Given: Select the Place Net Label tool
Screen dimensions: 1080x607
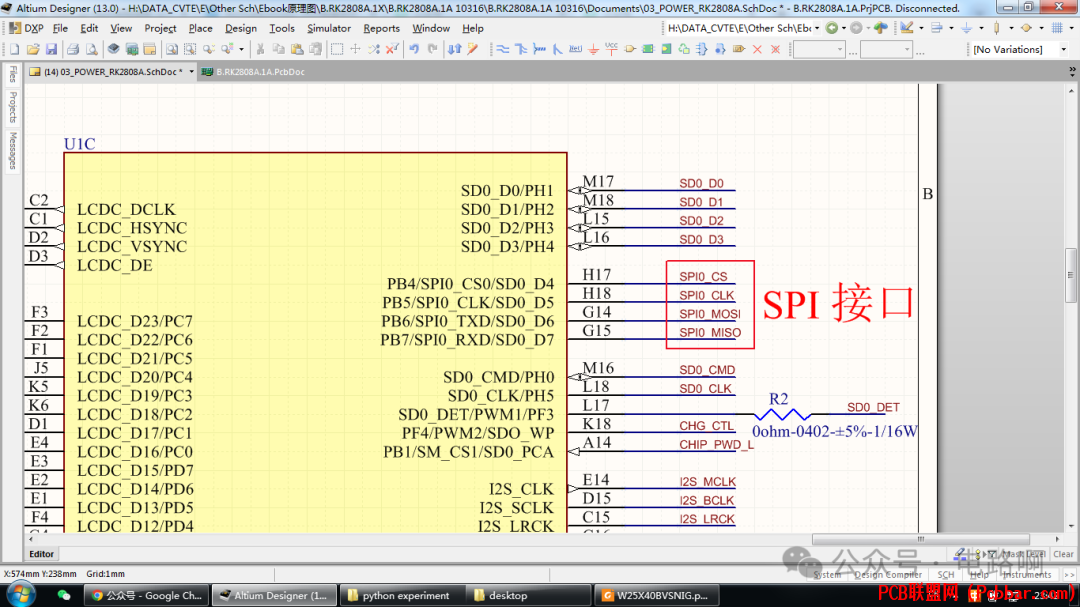Looking at the screenshot, I should pyautogui.click(x=576, y=50).
